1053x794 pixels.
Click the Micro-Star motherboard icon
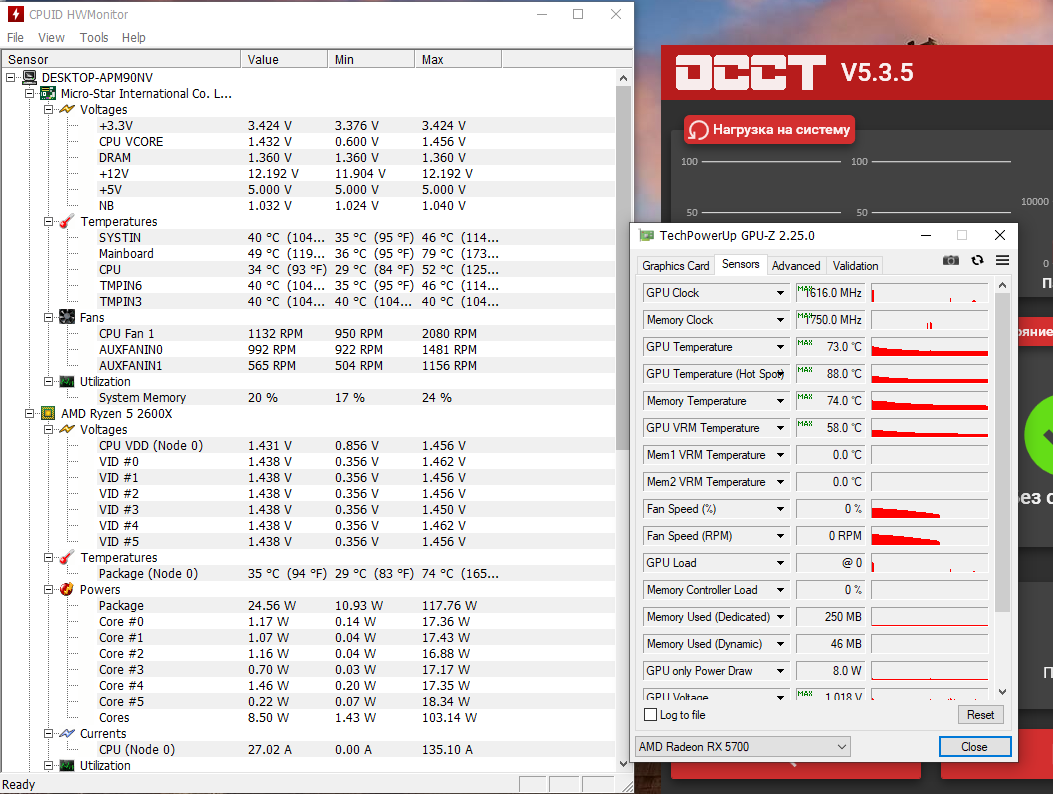48,93
